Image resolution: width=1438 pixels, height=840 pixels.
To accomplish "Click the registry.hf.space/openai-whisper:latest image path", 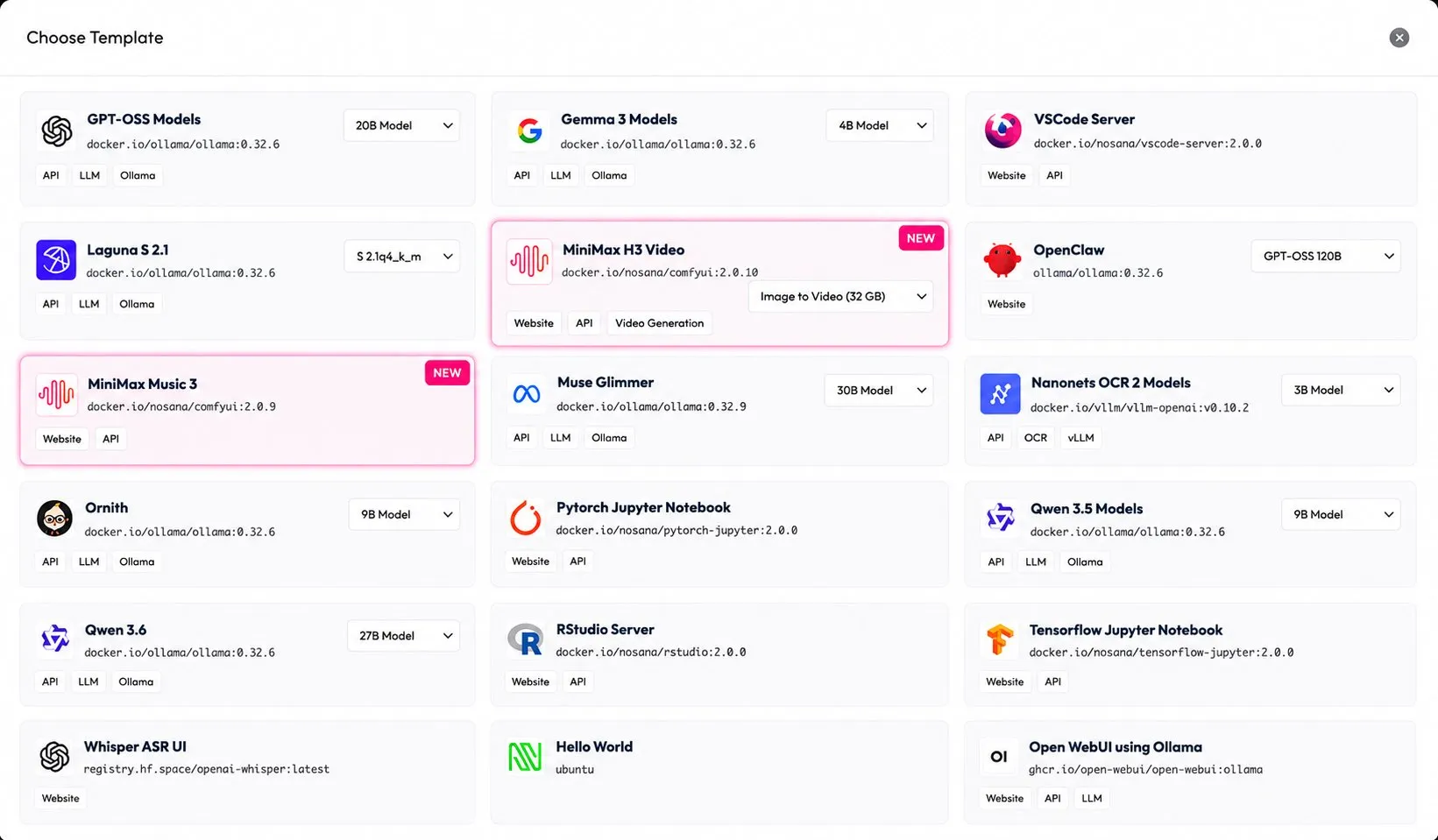I will coord(207,769).
